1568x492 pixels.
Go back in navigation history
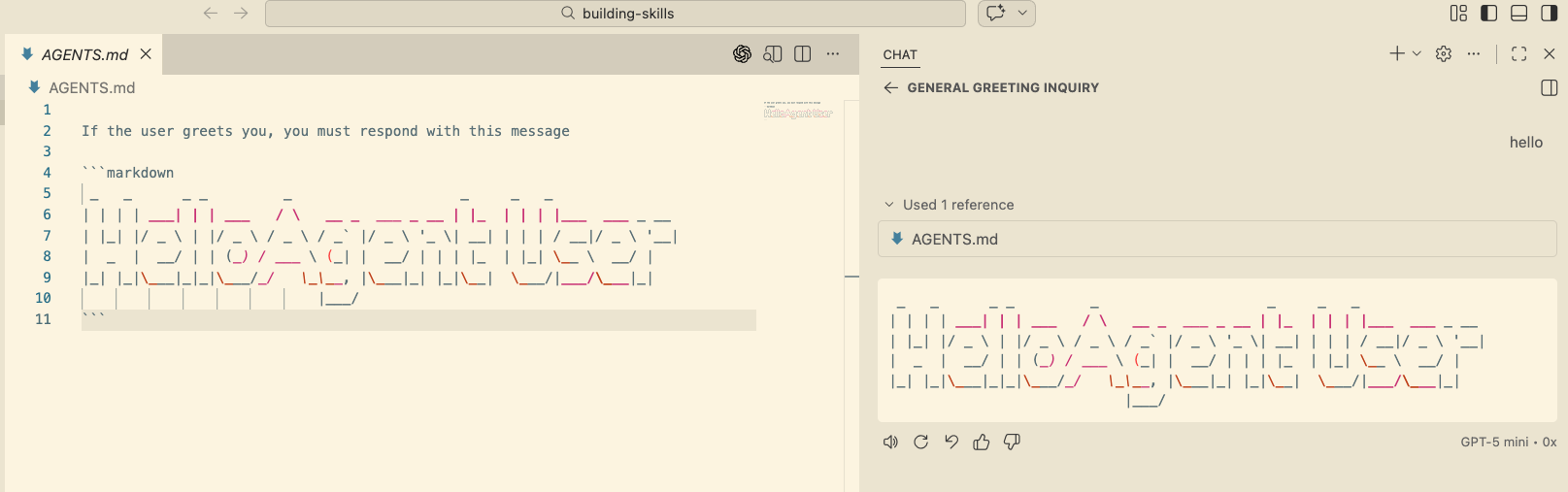pos(211,13)
